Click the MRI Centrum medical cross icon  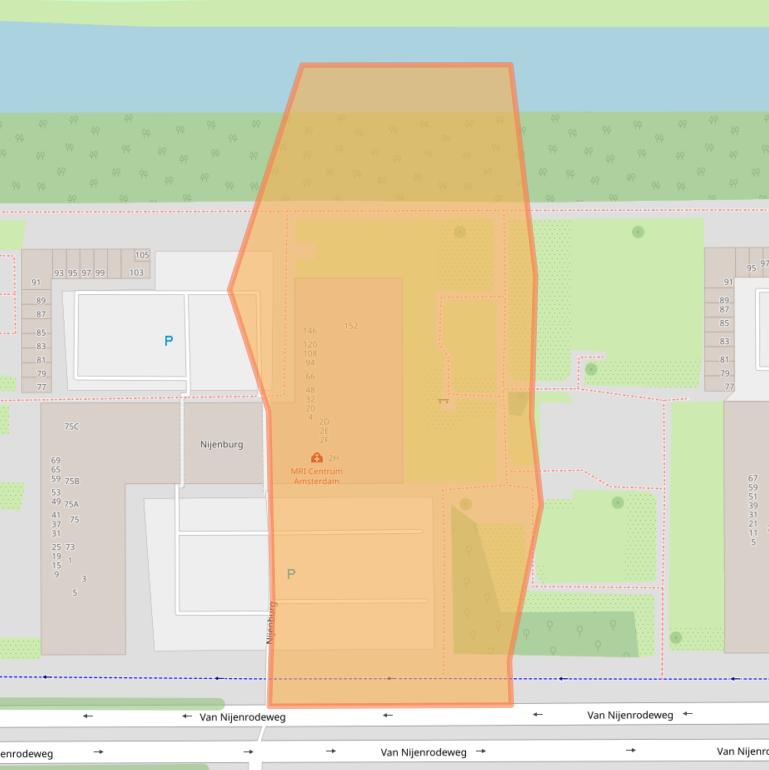tap(317, 457)
